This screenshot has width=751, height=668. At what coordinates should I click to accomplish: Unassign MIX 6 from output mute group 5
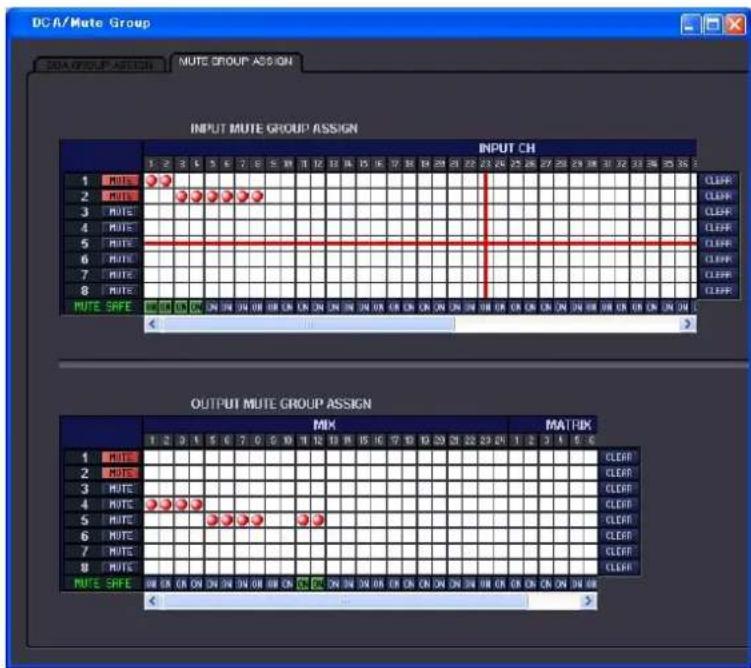click(227, 520)
